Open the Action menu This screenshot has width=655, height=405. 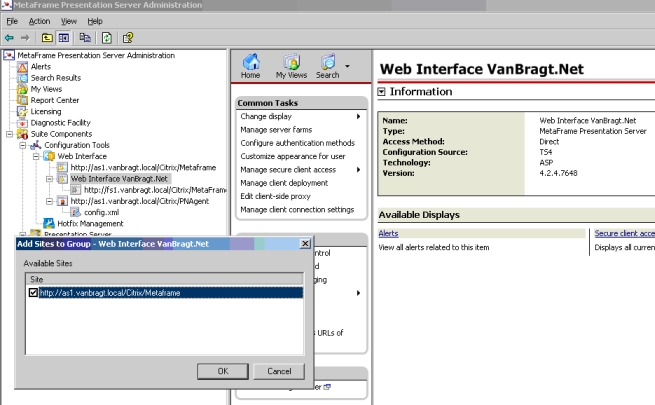(x=39, y=21)
